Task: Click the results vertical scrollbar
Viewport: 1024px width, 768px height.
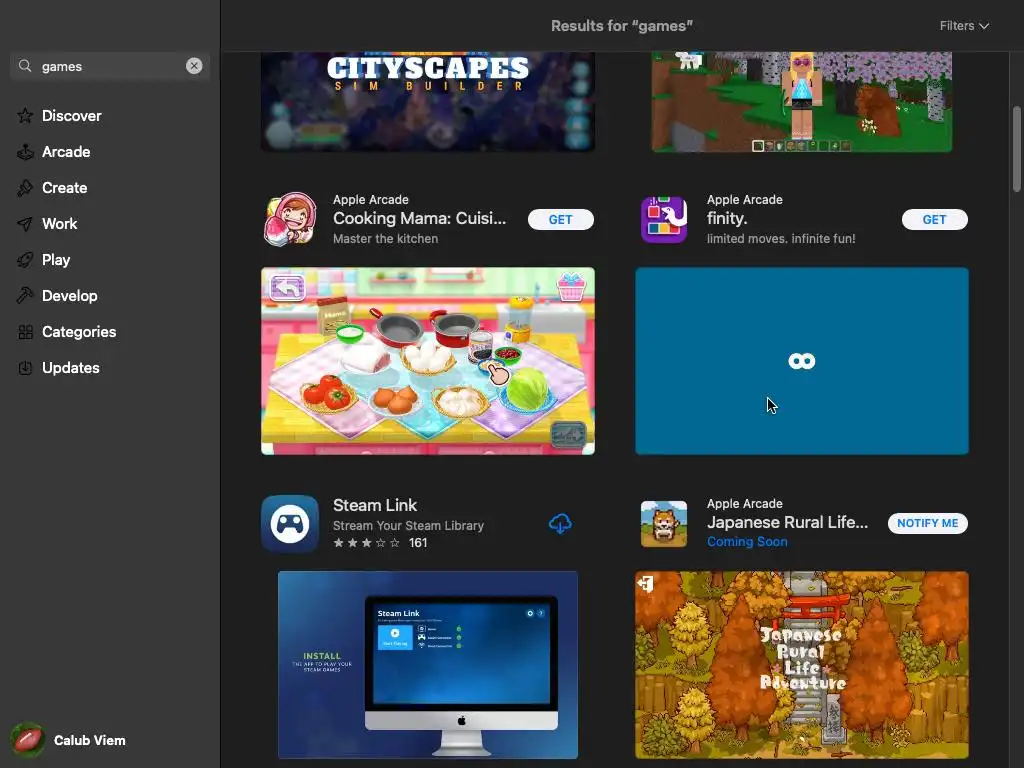Action: coord(1016,149)
